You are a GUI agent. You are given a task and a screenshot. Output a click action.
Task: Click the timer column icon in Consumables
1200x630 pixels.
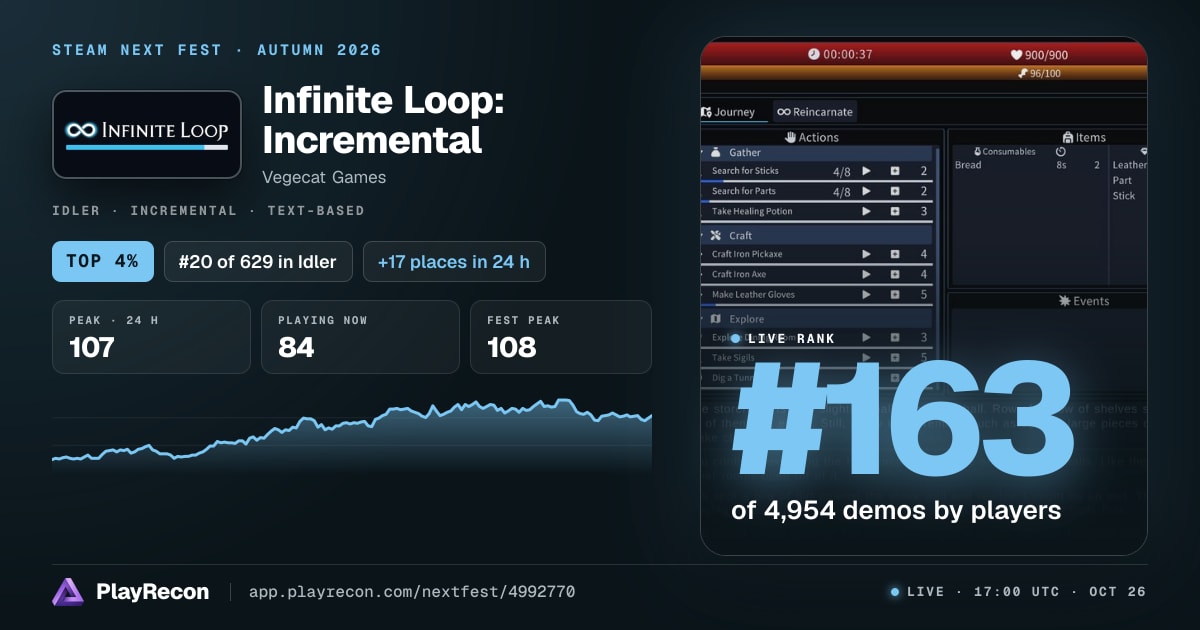point(1060,152)
